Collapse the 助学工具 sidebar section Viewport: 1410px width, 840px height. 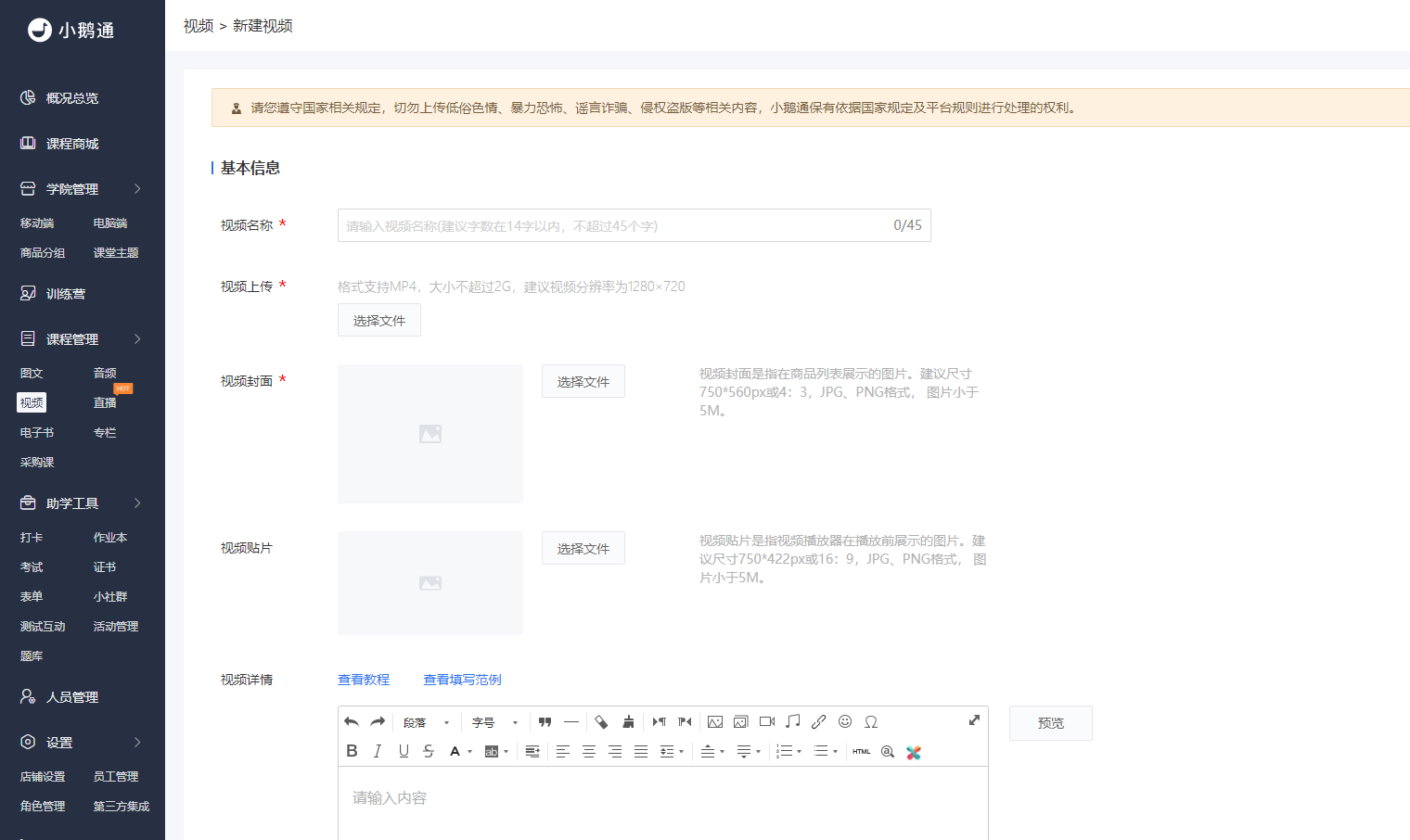(83, 503)
